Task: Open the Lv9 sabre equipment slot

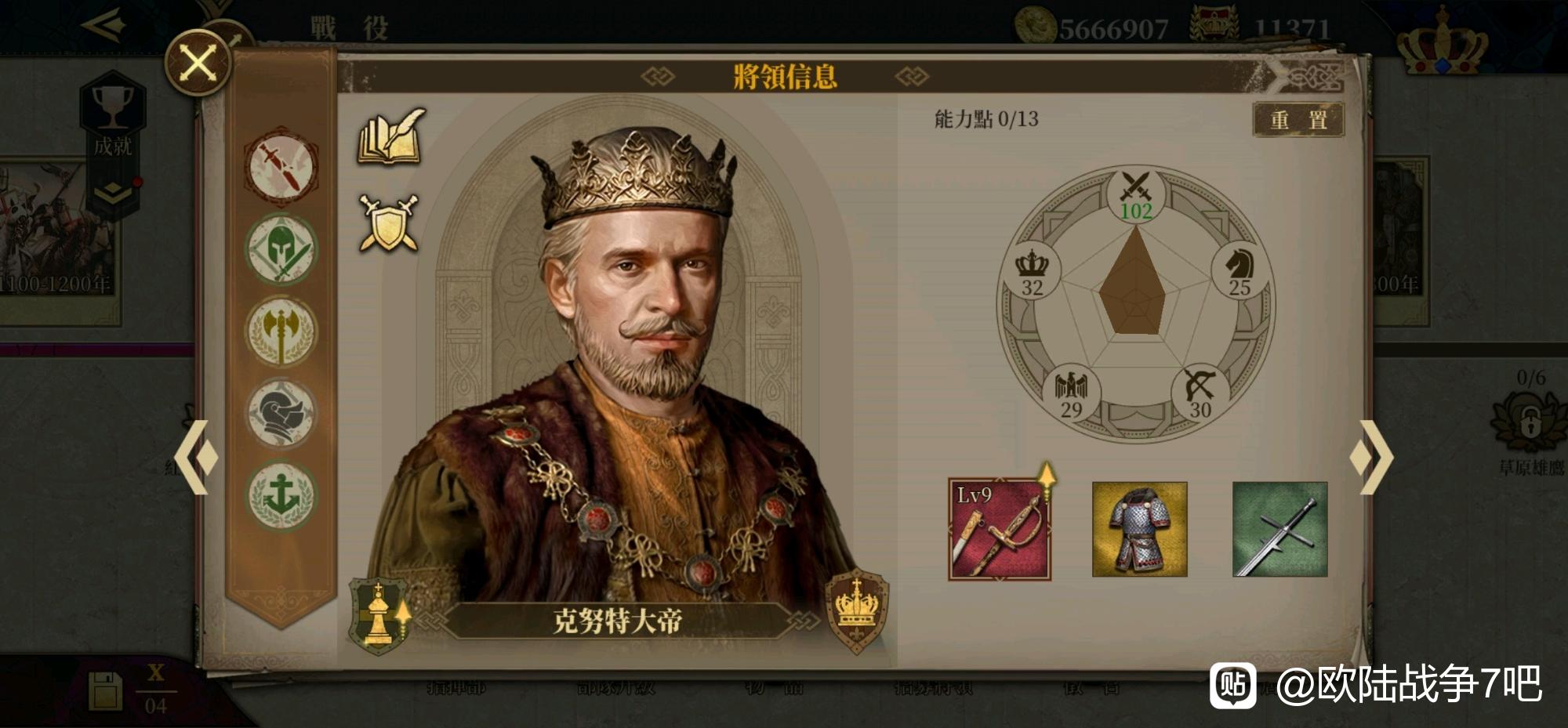Action: (1000, 529)
